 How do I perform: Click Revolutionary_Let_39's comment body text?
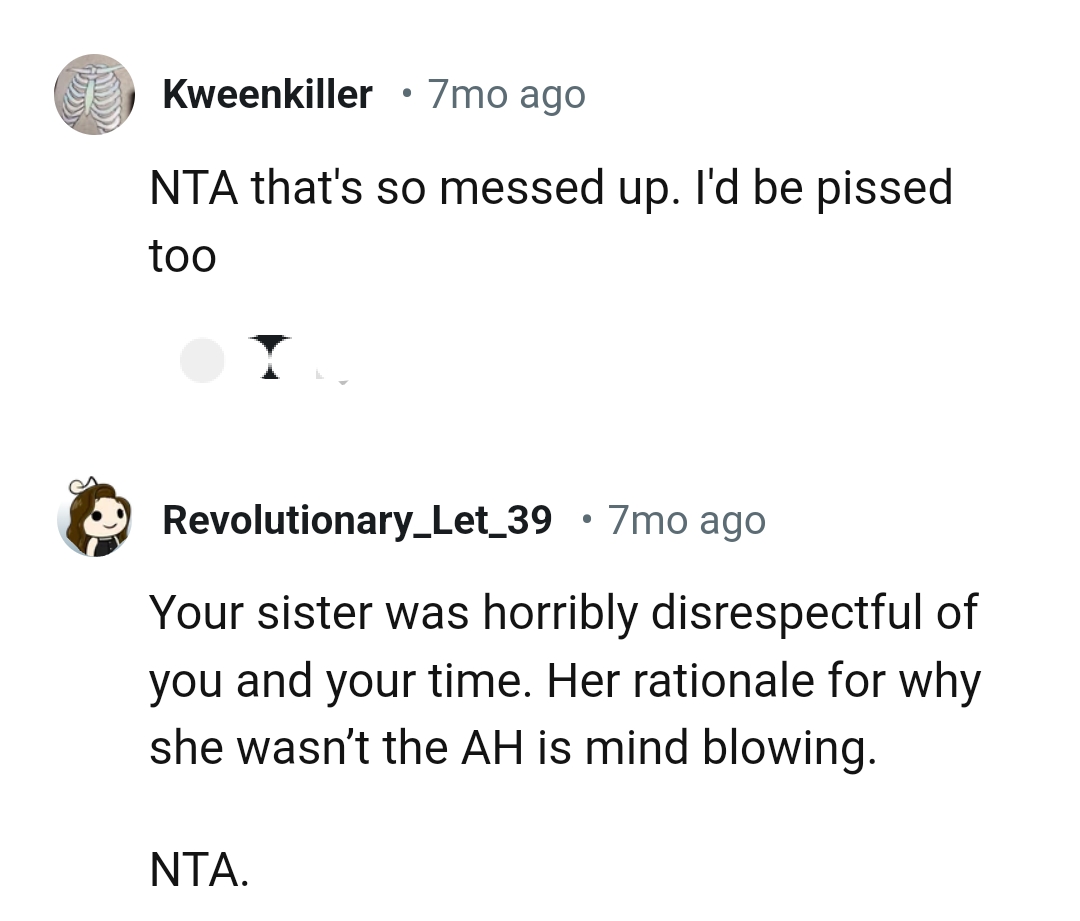point(565,680)
